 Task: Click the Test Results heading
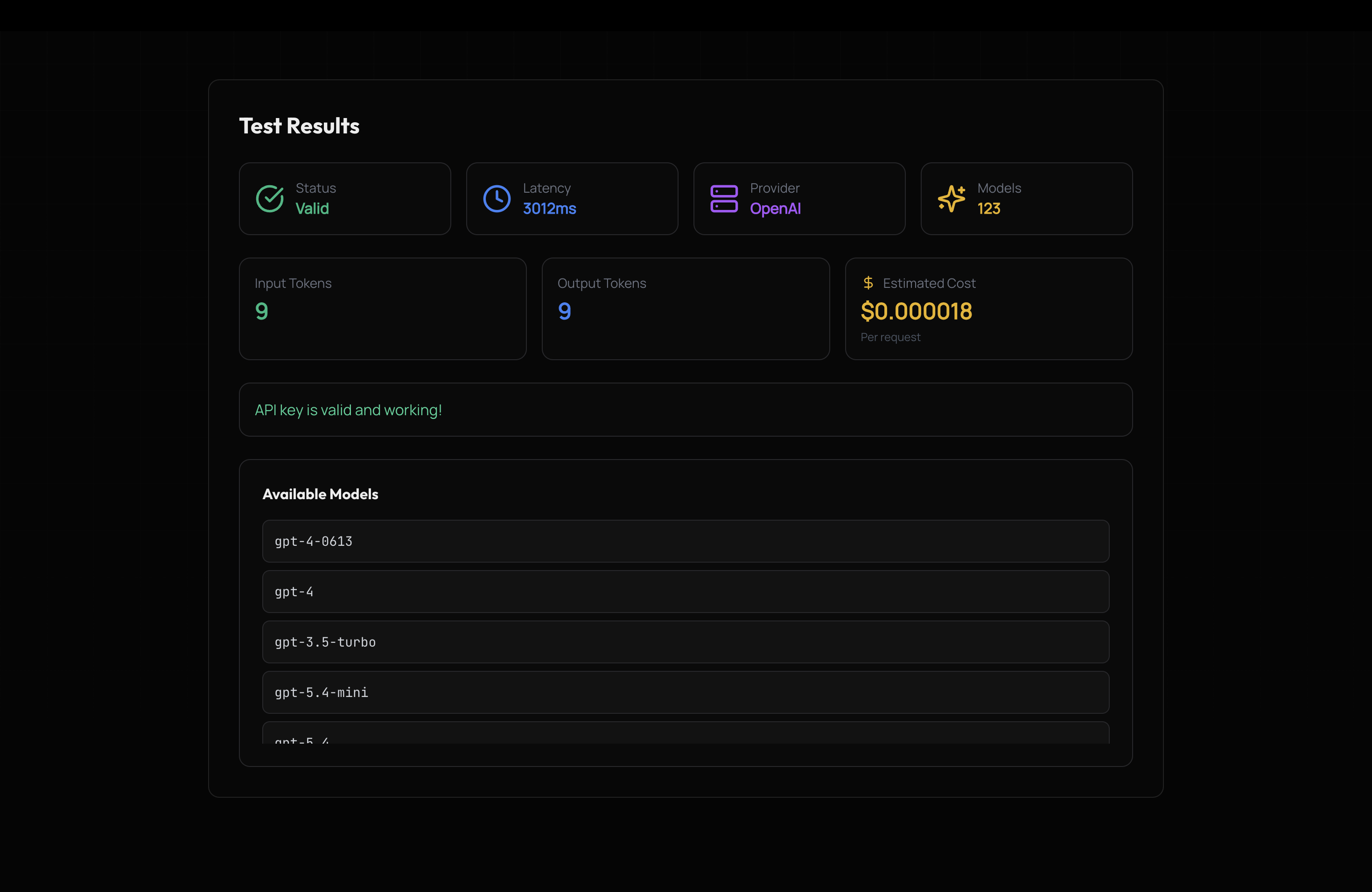pyautogui.click(x=299, y=126)
